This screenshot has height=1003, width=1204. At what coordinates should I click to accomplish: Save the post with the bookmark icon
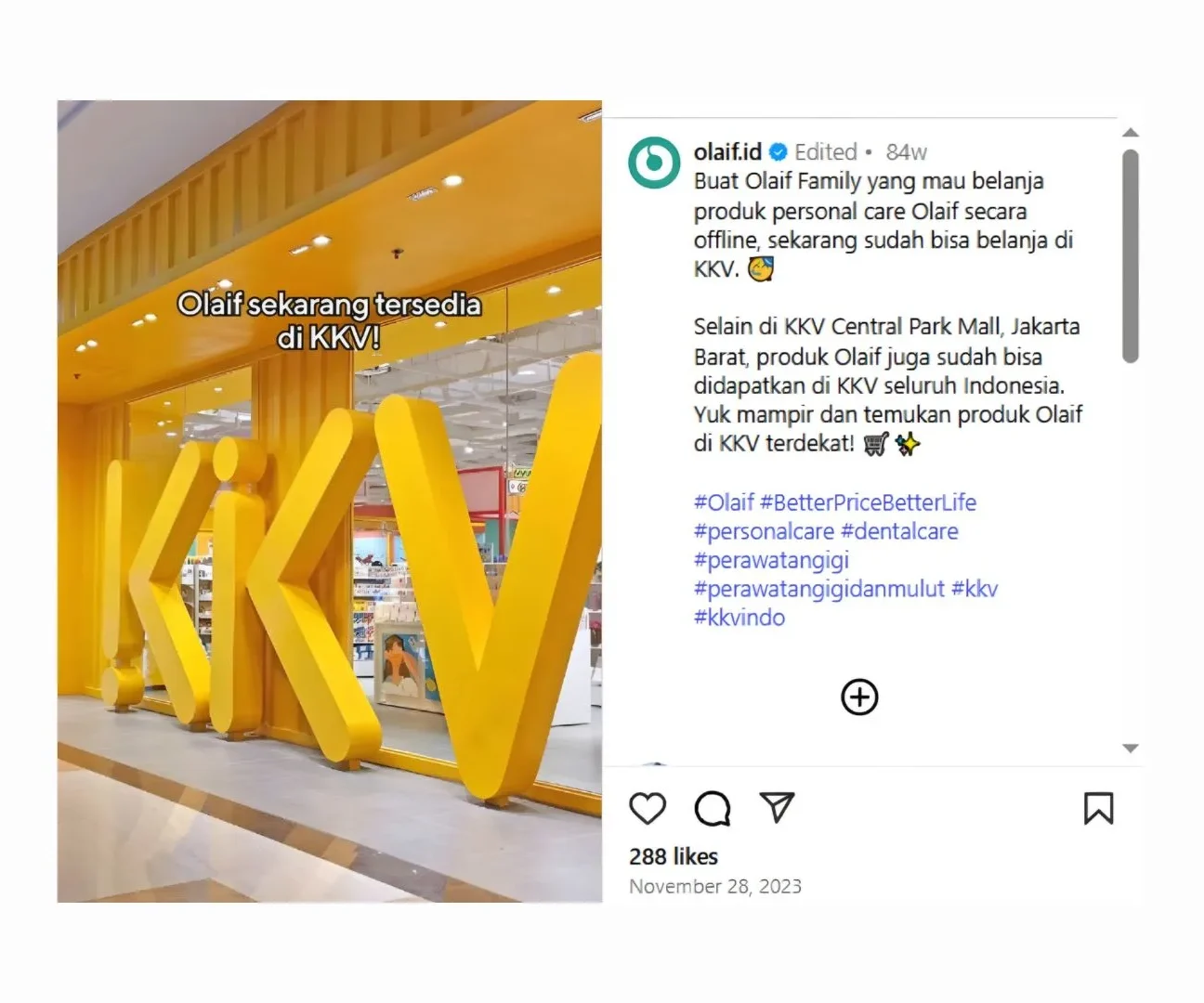(1098, 808)
